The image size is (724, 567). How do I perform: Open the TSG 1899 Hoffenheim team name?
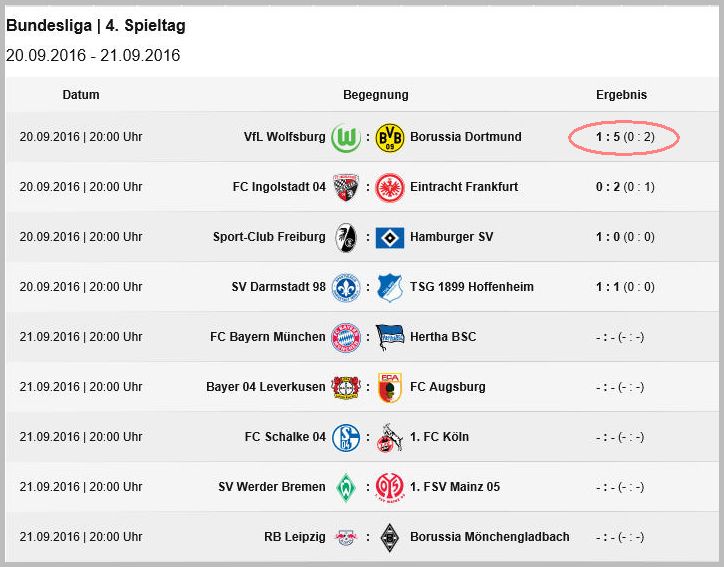coord(471,287)
